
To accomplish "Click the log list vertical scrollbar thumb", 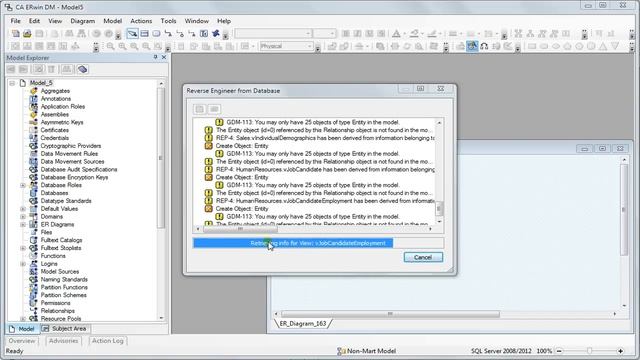I will [x=439, y=208].
